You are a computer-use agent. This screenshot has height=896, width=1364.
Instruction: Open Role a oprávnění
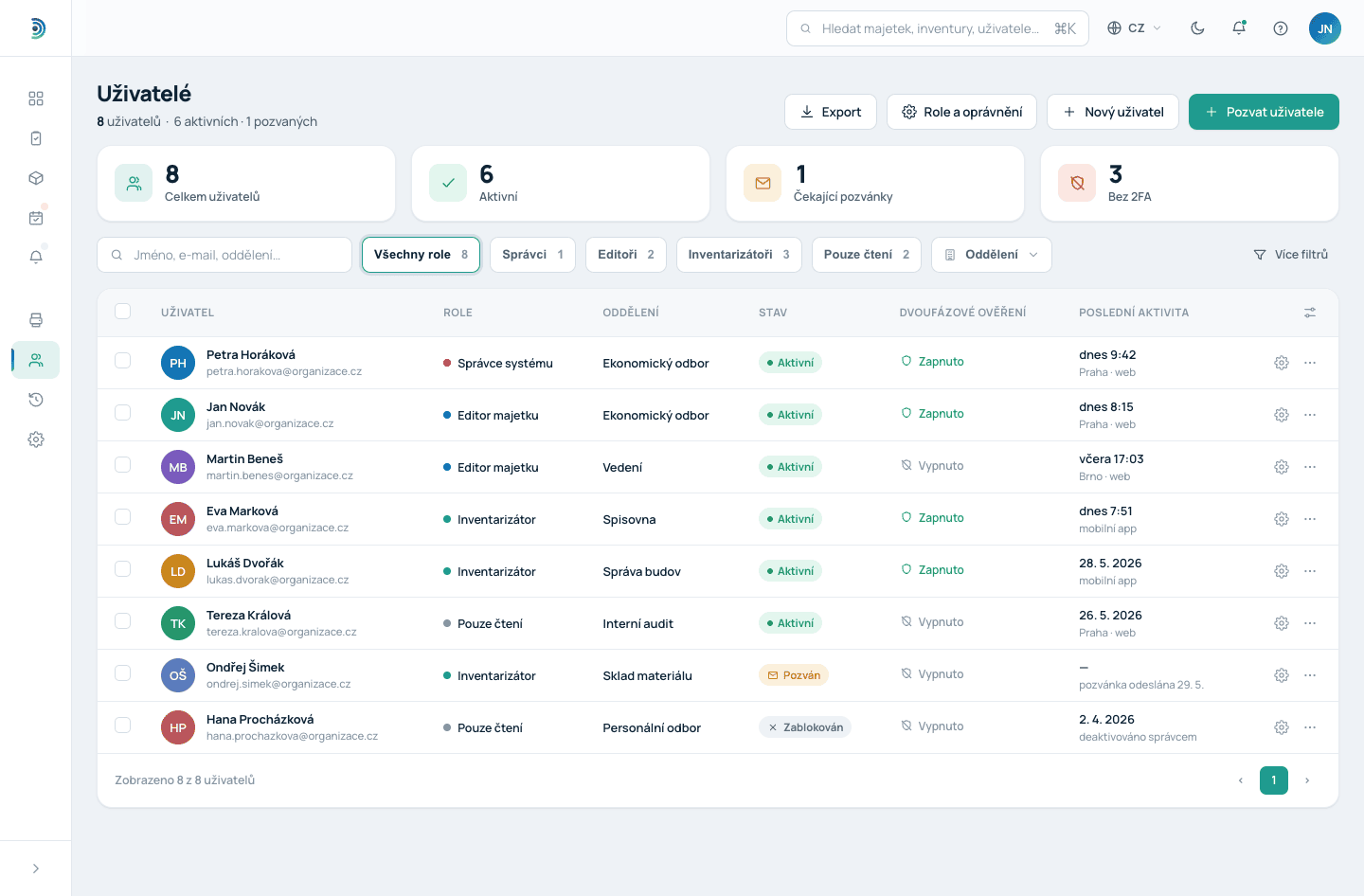[x=961, y=112]
